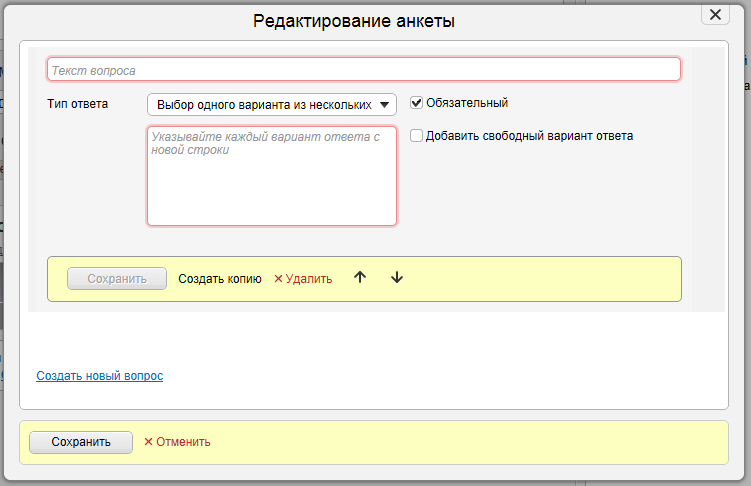Click the Тип ответа label

[x=77, y=103]
